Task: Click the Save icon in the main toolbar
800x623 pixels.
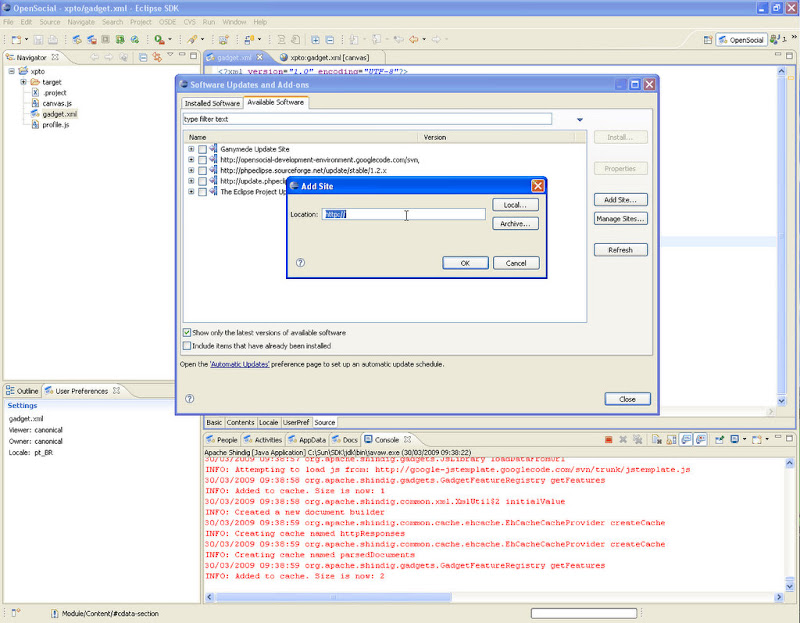Action: click(x=38, y=38)
